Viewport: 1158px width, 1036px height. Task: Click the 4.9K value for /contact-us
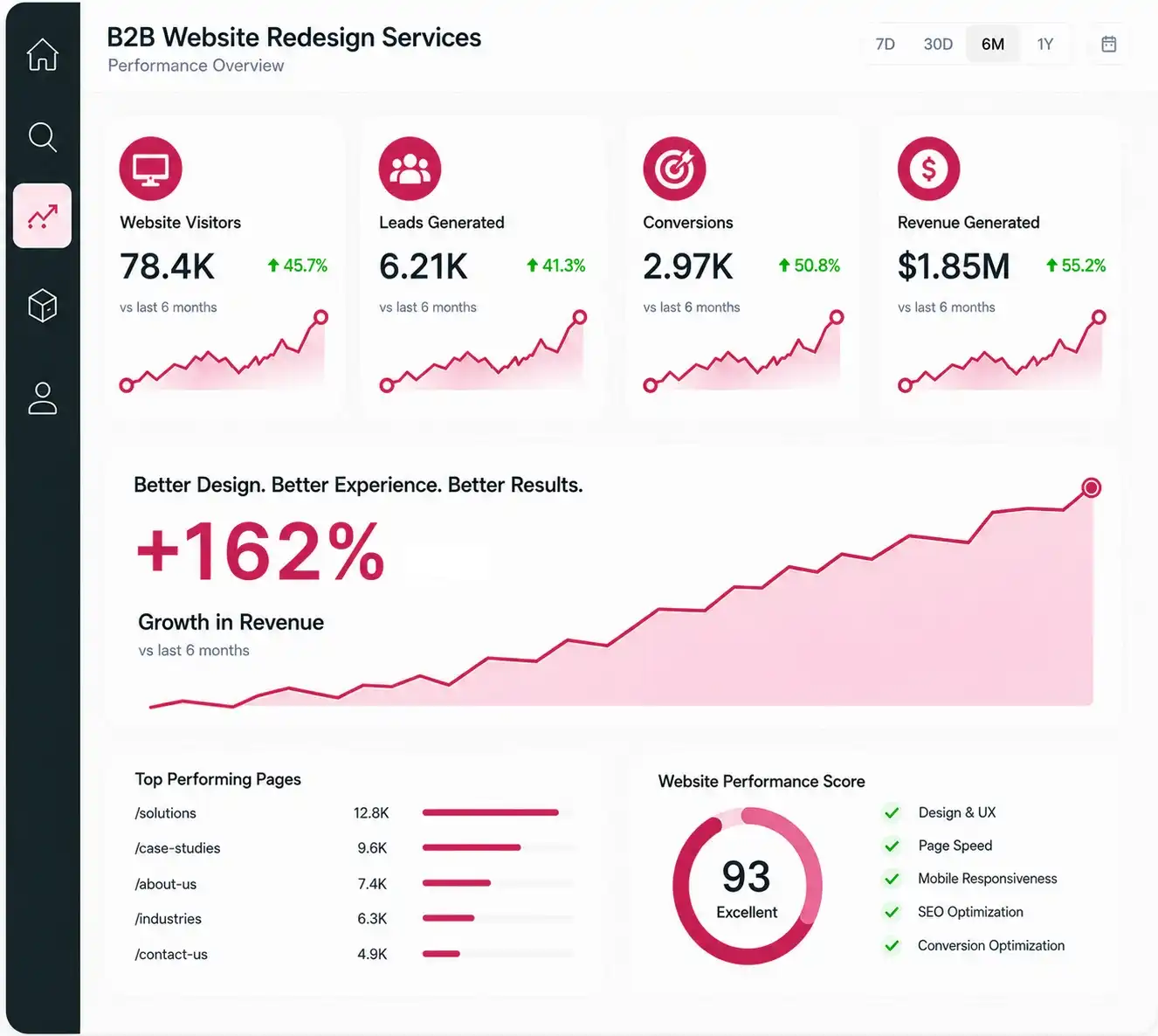372,954
